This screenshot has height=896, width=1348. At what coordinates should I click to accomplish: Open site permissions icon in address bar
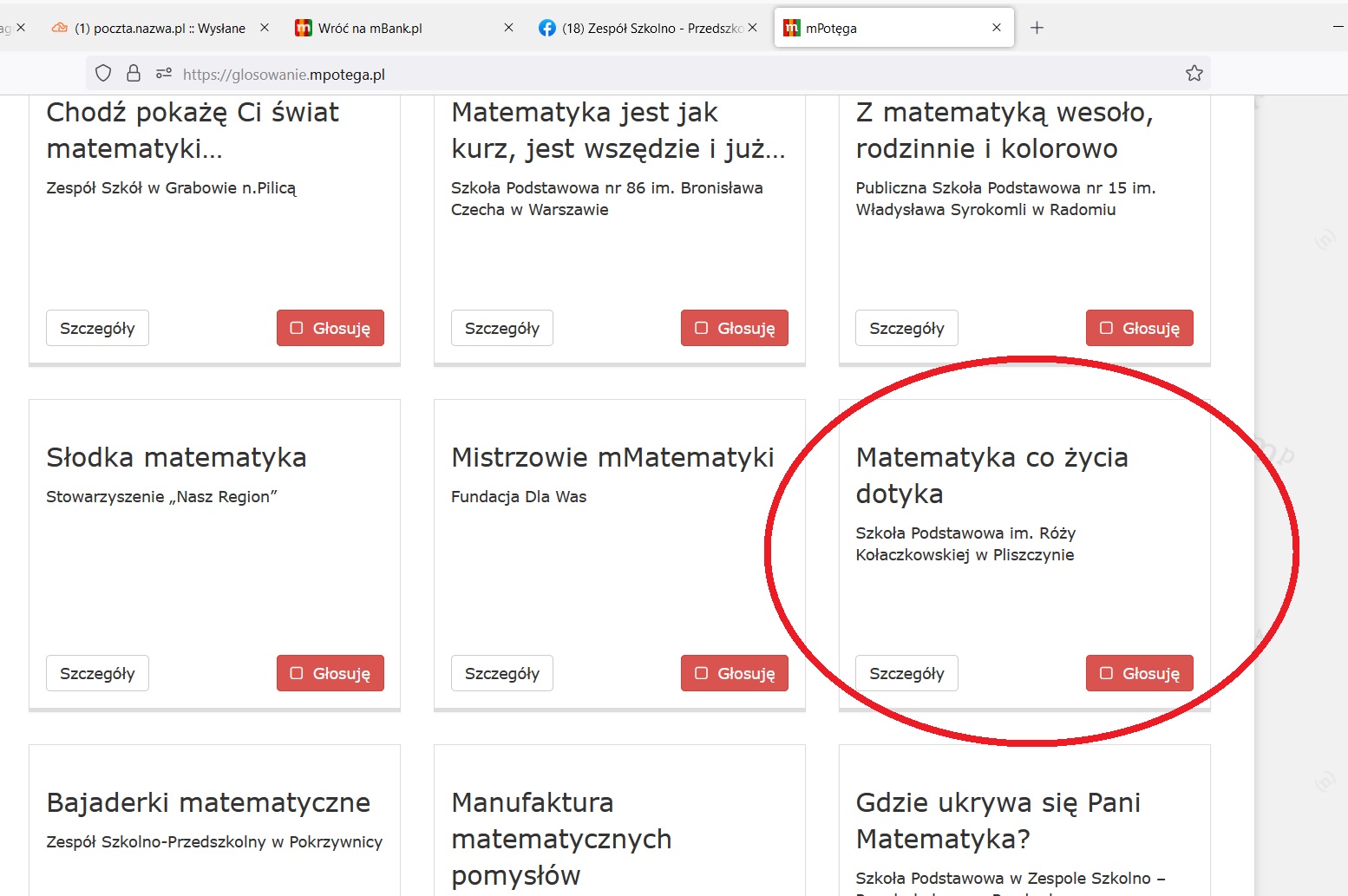pos(164,74)
